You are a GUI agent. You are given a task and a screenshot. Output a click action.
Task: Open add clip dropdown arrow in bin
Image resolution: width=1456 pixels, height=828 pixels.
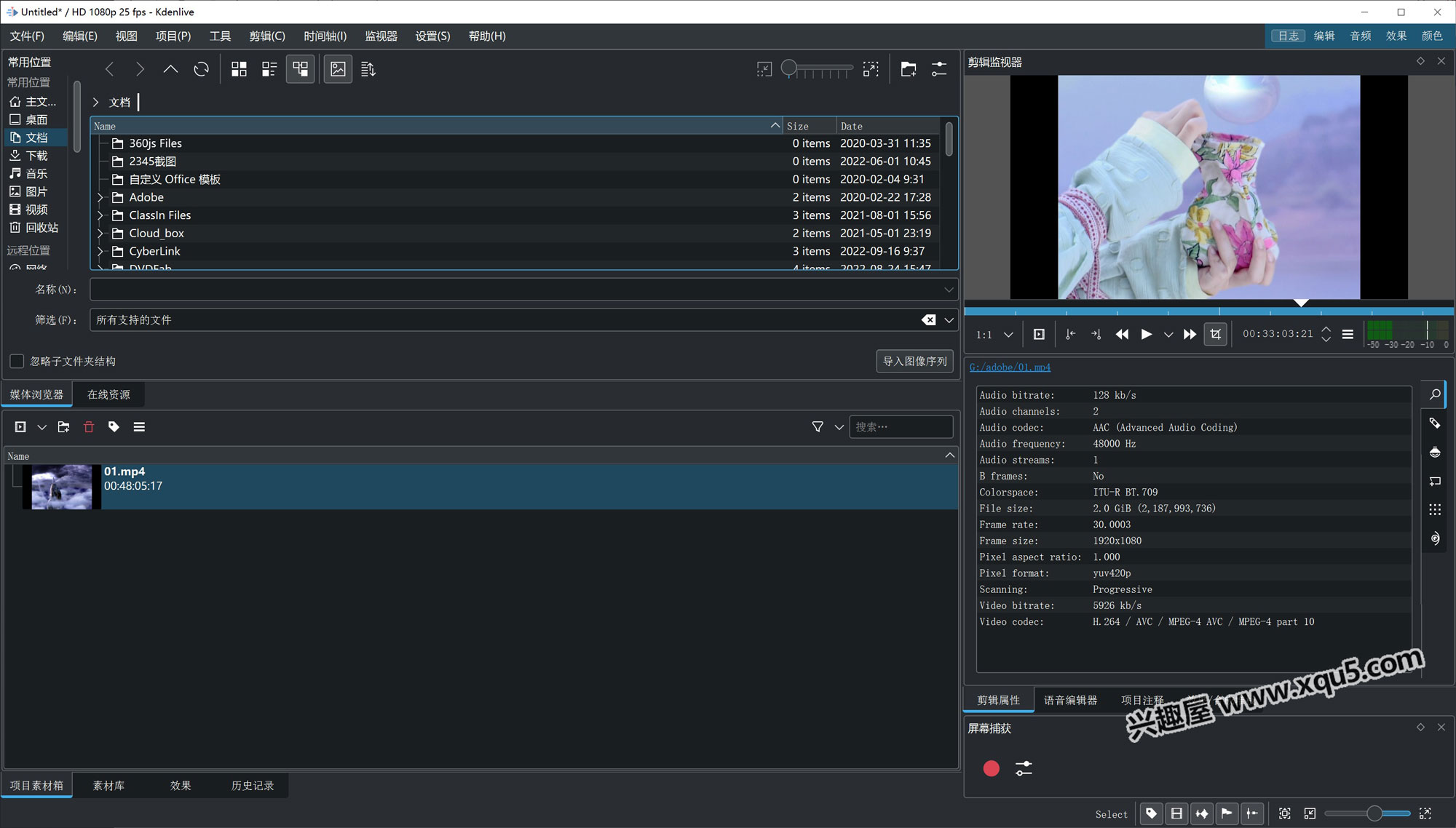pos(41,427)
